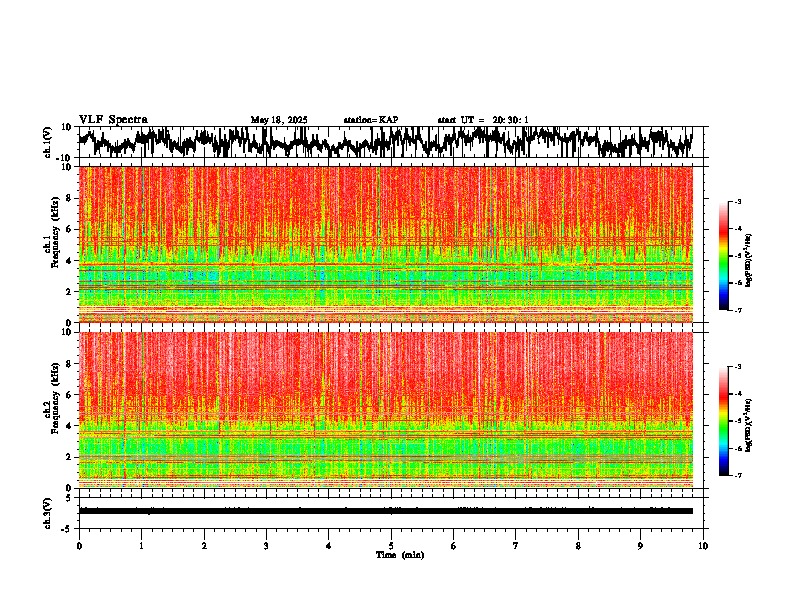Click the ch.2 "Frequency (kHz)" axis label
The width and height of the screenshot is (792, 612).
[56, 398]
